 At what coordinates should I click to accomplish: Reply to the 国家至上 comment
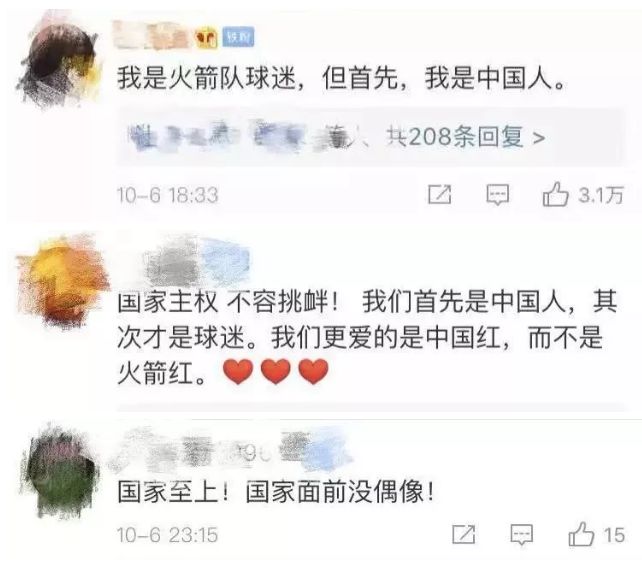(521, 535)
